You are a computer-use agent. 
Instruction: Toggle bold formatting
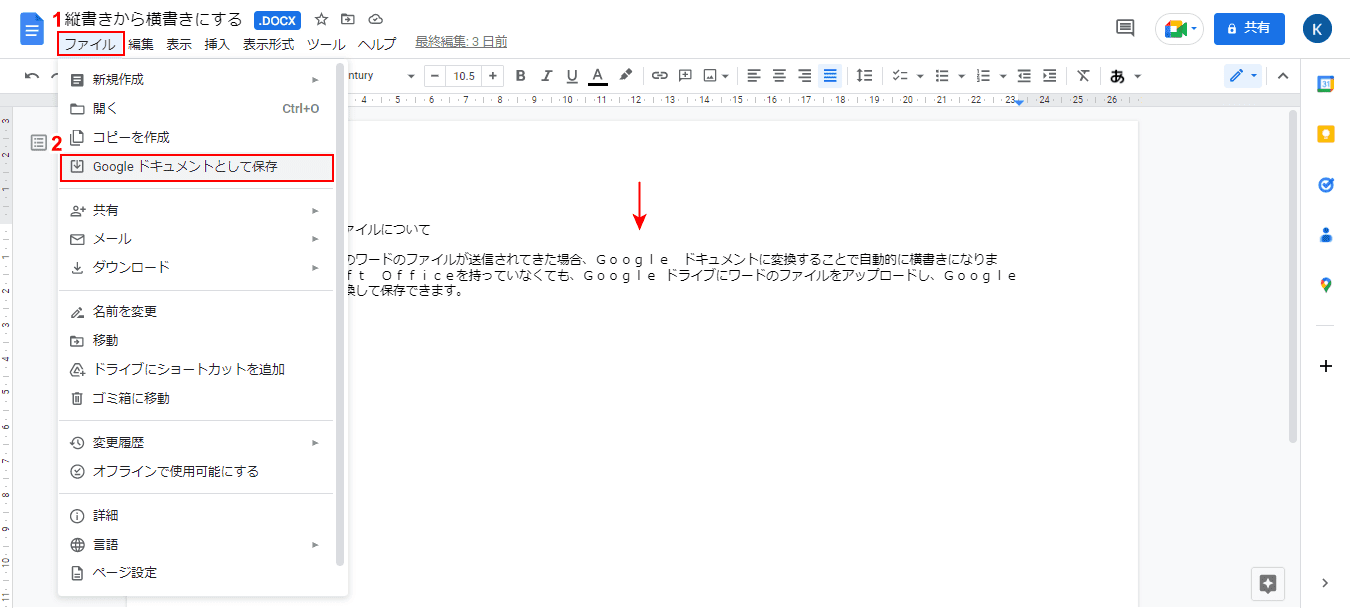[520, 76]
